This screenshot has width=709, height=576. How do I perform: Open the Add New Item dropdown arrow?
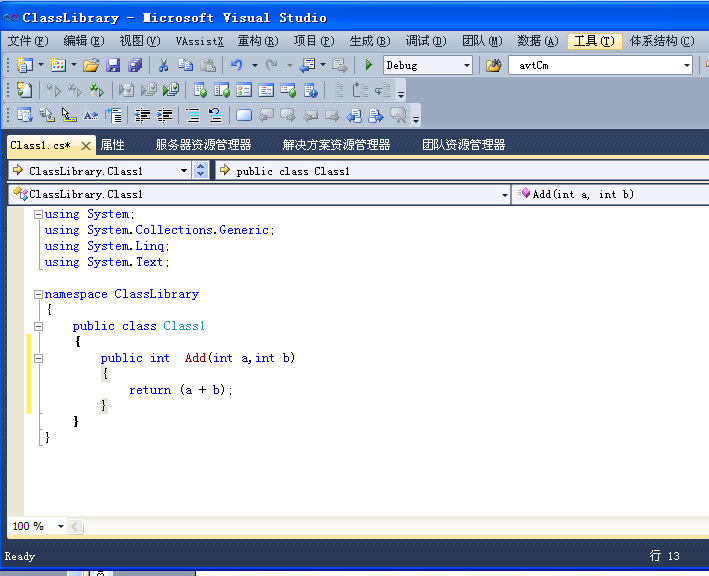[74, 66]
